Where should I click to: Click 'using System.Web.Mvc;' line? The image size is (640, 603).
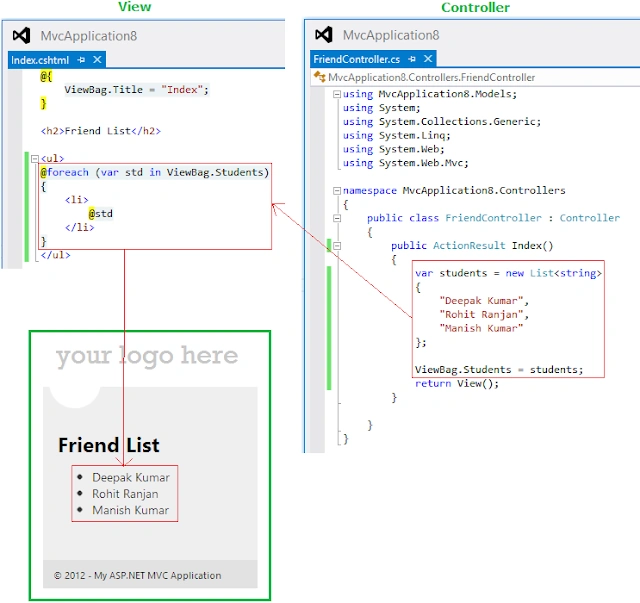coord(406,163)
